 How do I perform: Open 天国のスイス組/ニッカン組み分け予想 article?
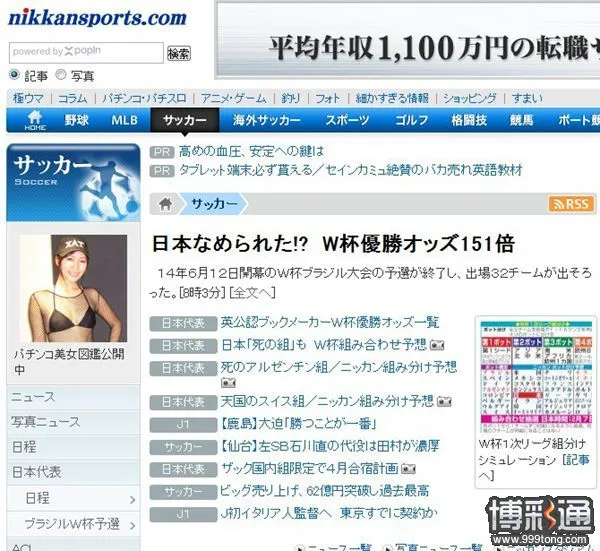click(327, 401)
